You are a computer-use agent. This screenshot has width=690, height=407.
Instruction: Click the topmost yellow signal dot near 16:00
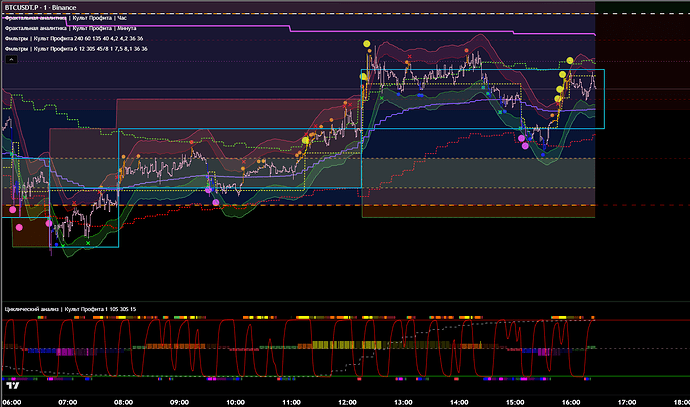[x=570, y=61]
